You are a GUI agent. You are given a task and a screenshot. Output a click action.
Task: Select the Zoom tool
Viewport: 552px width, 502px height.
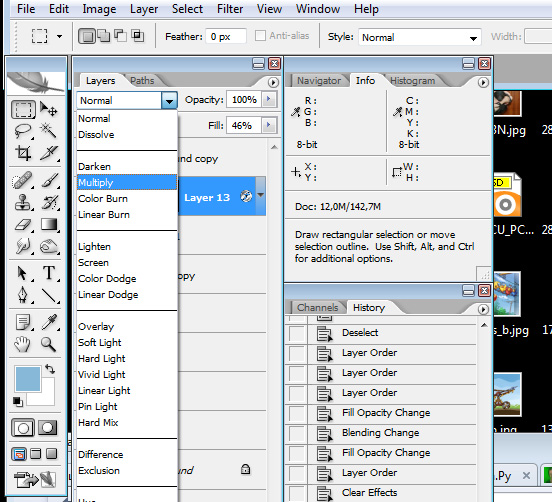coord(49,344)
